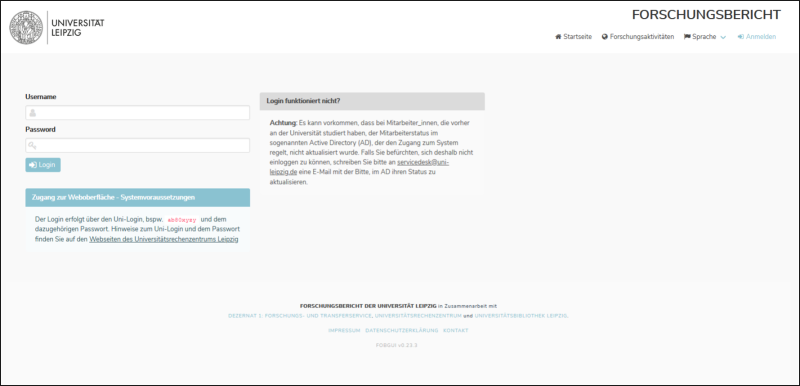The image size is (800, 386).
Task: Open the Universitätsrechenzentrum footer link
Action: [418, 316]
